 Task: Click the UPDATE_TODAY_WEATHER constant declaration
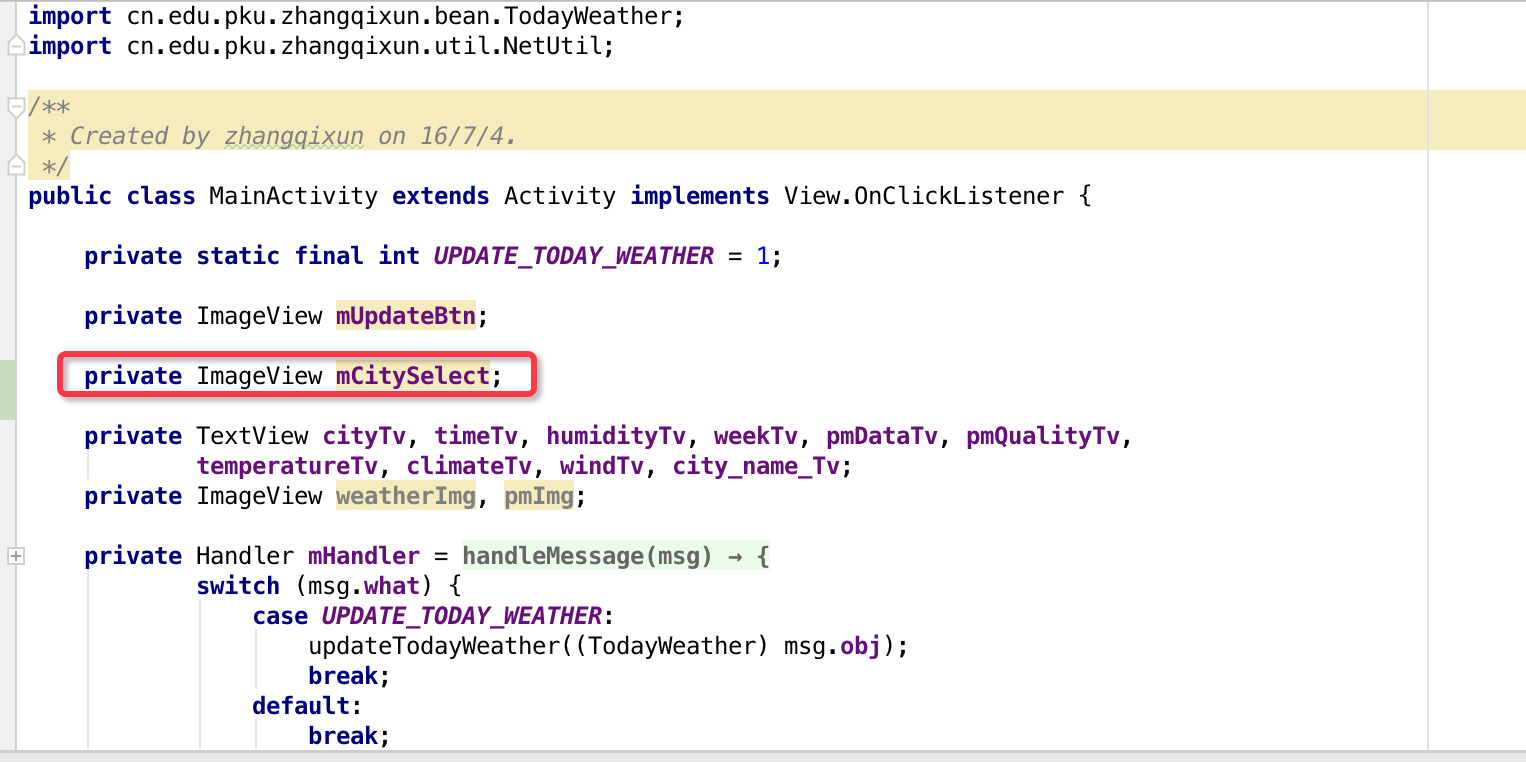tap(573, 256)
